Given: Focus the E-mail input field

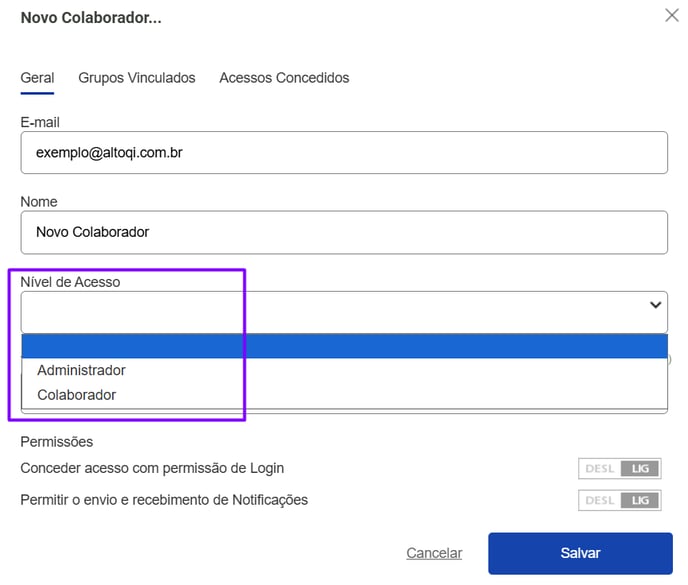Looking at the screenshot, I should [x=344, y=153].
